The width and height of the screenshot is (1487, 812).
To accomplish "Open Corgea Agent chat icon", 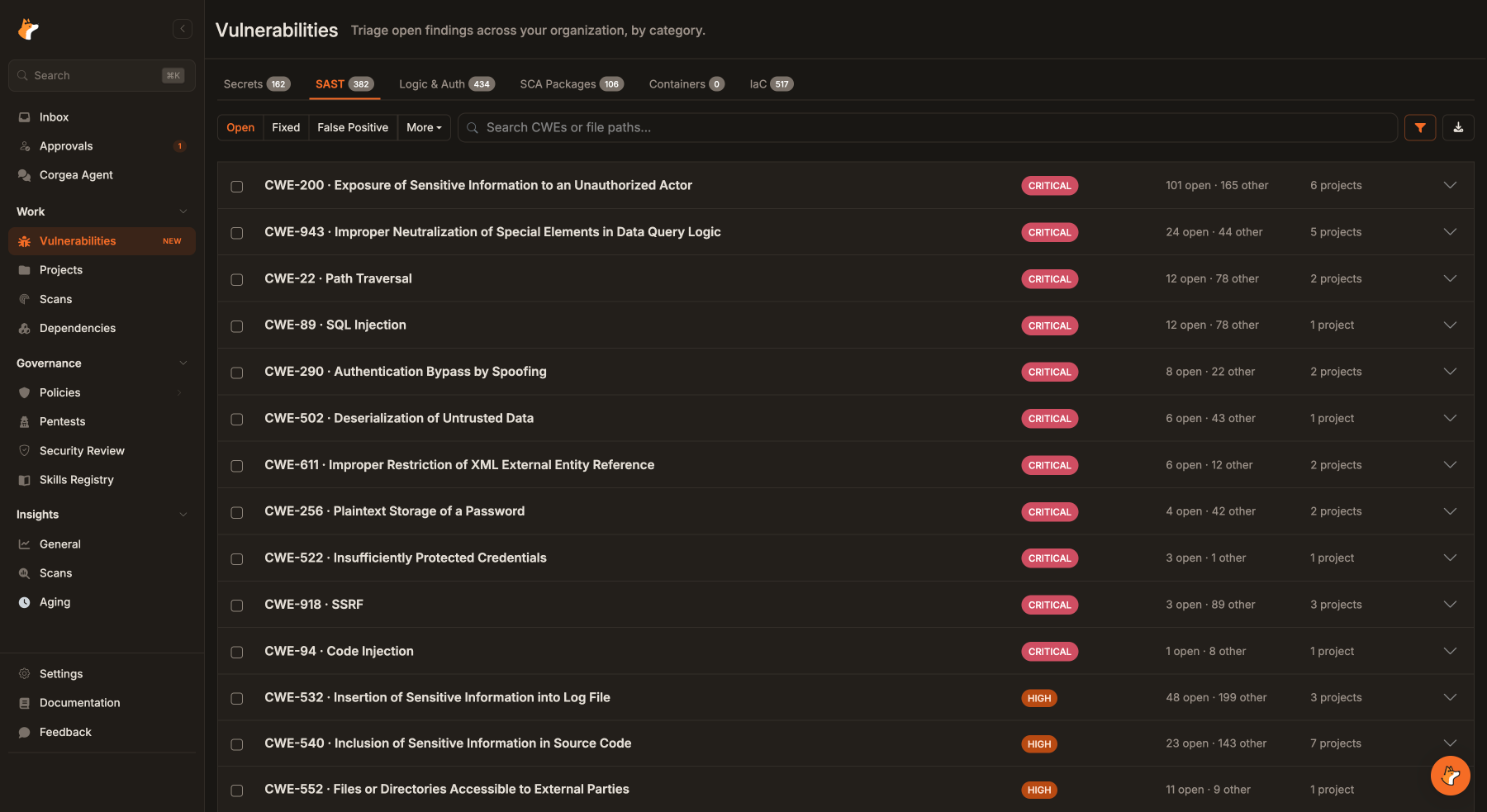I will pyautogui.click(x=25, y=175).
